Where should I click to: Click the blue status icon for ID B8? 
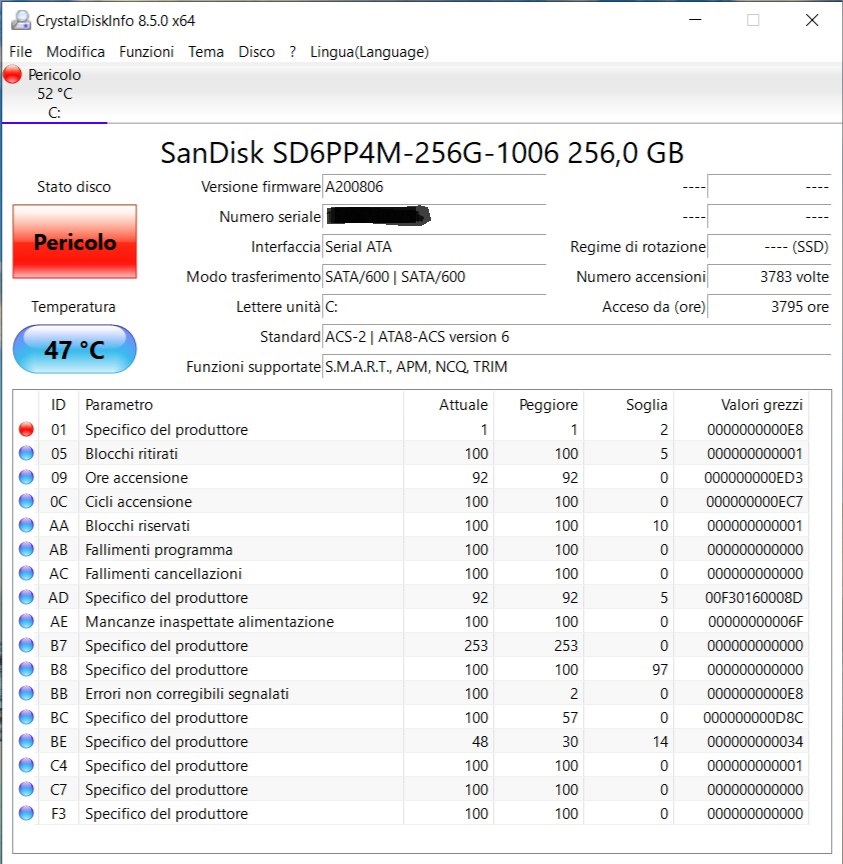click(x=26, y=669)
